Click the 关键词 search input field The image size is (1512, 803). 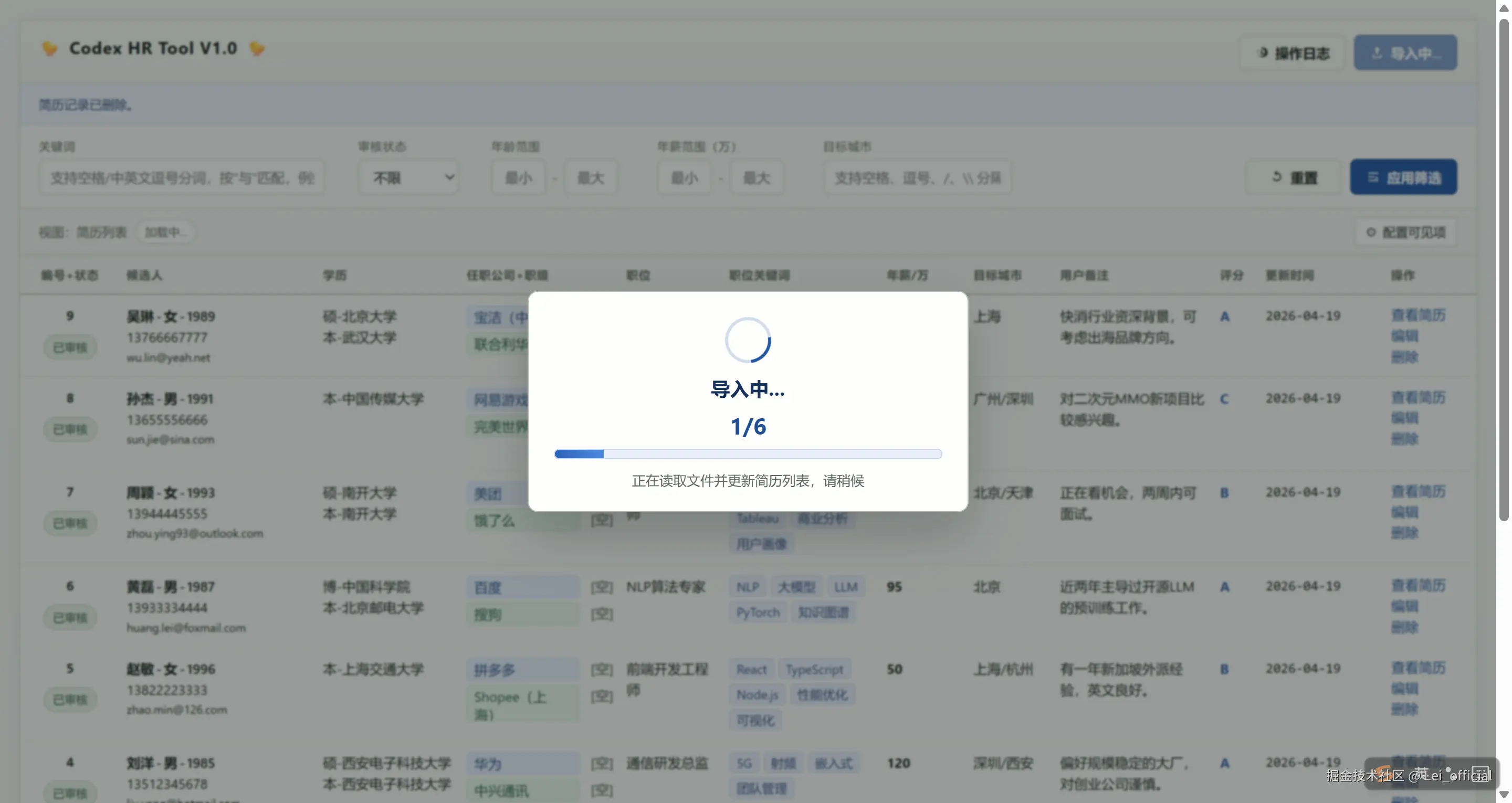[182, 177]
